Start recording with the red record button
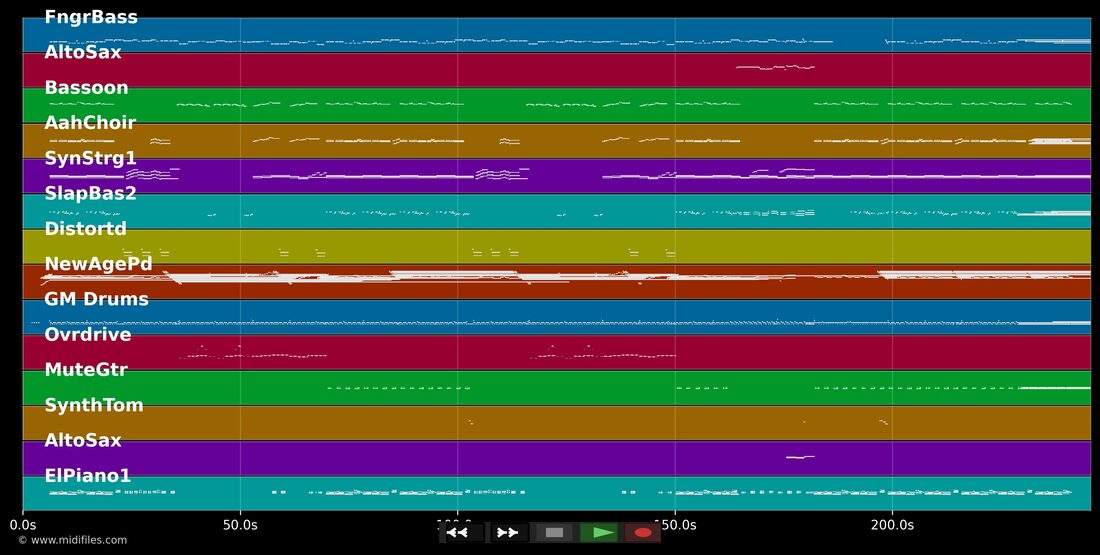 (x=643, y=533)
